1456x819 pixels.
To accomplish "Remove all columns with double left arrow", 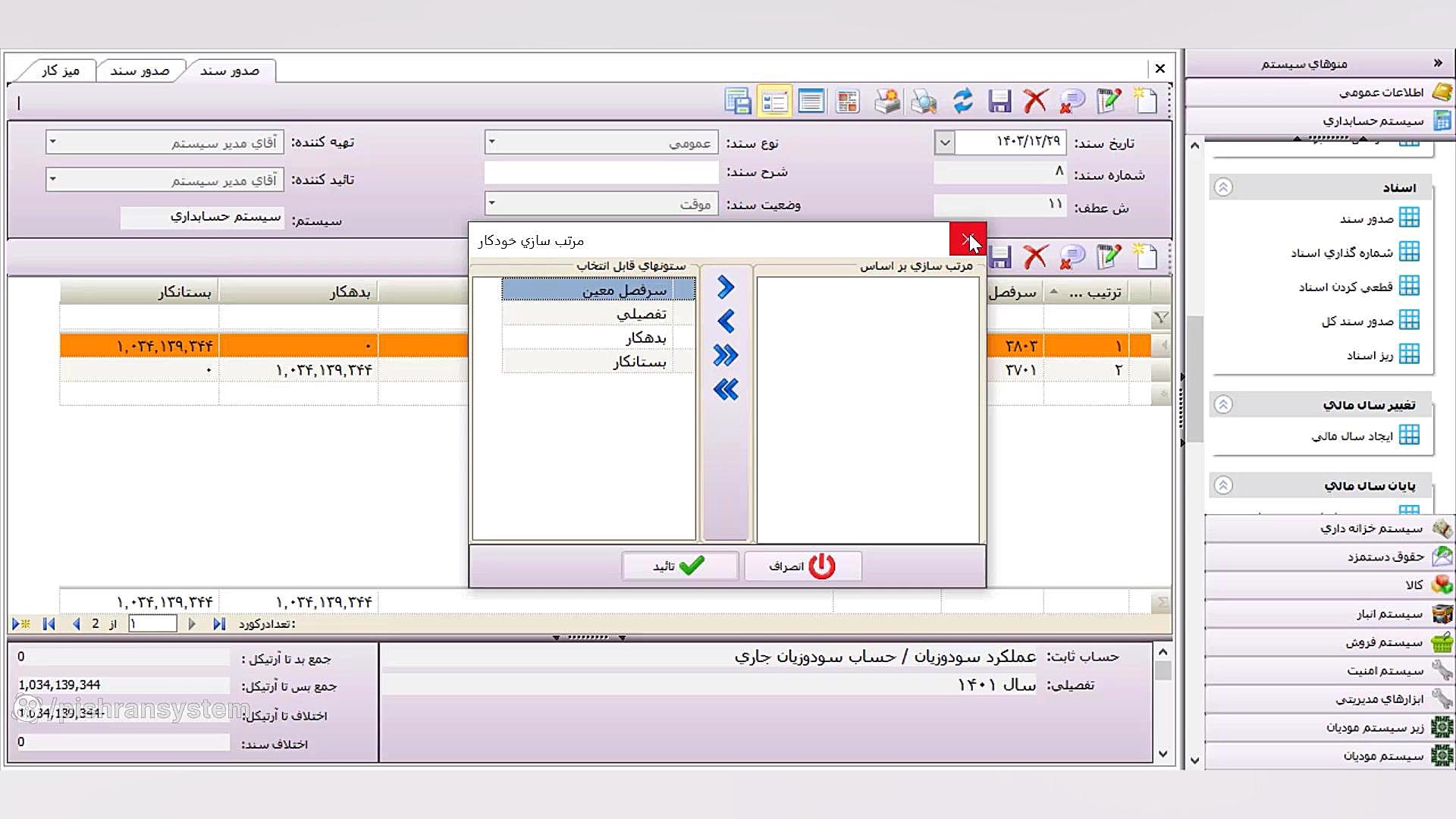I will (x=726, y=390).
